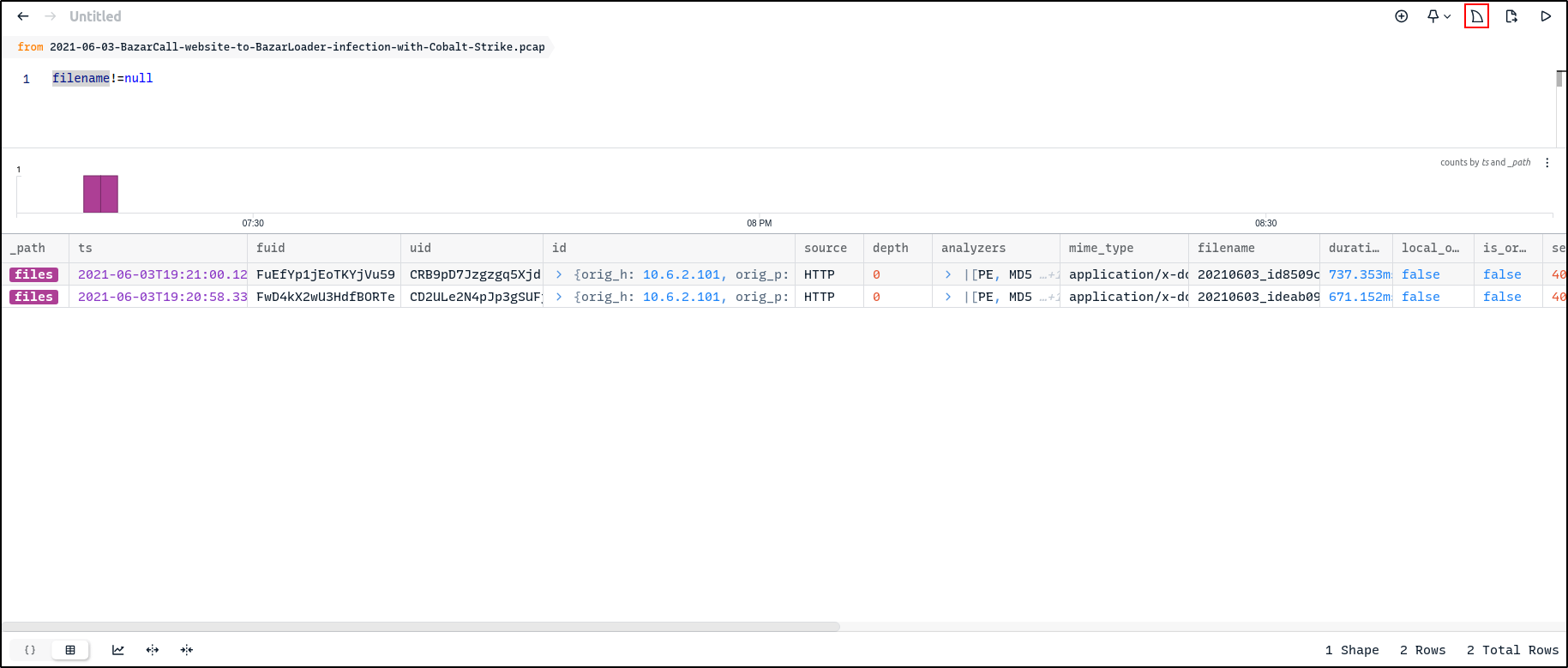
Task: Click the mime_type column header
Action: pos(1101,248)
